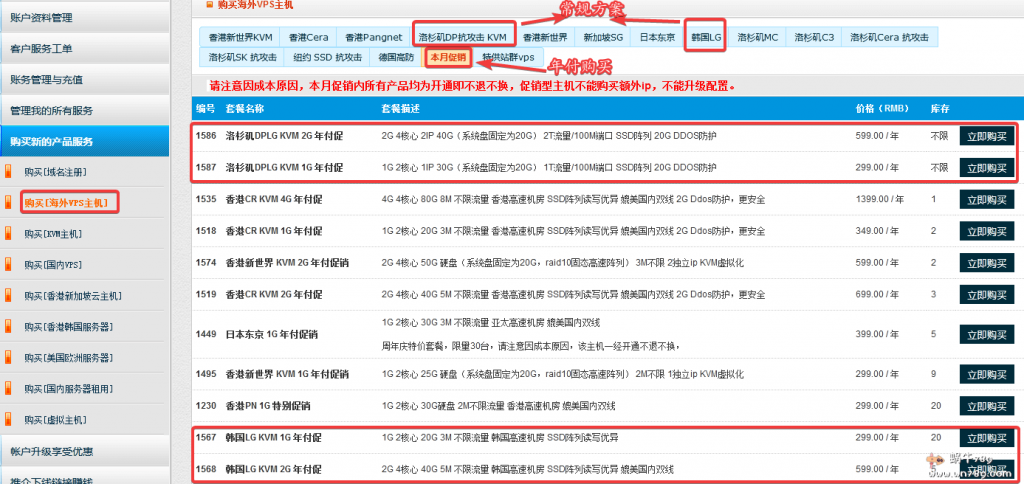Click 立即购买 for plan 1586 洛杉矶DPLG 2G
1024x484 pixels.
coord(986,136)
